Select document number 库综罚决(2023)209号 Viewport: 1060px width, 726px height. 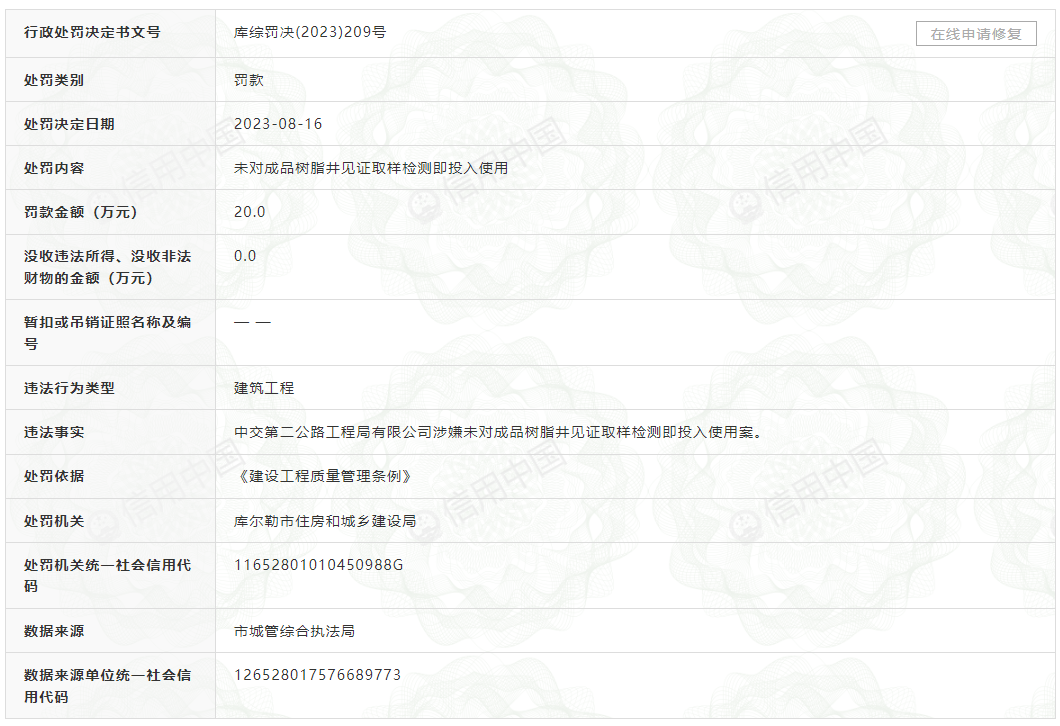coord(310,32)
